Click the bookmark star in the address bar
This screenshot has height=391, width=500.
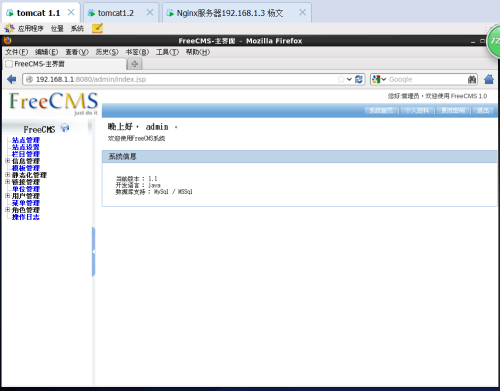341,79
